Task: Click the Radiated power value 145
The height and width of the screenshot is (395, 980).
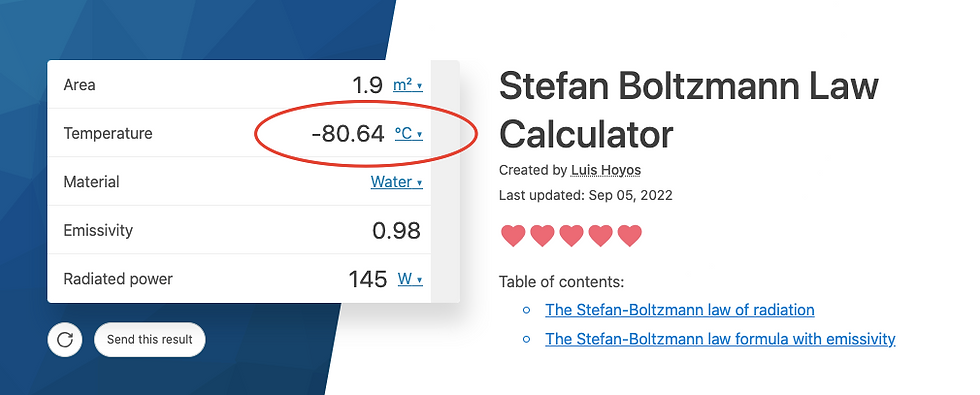Action: point(368,279)
